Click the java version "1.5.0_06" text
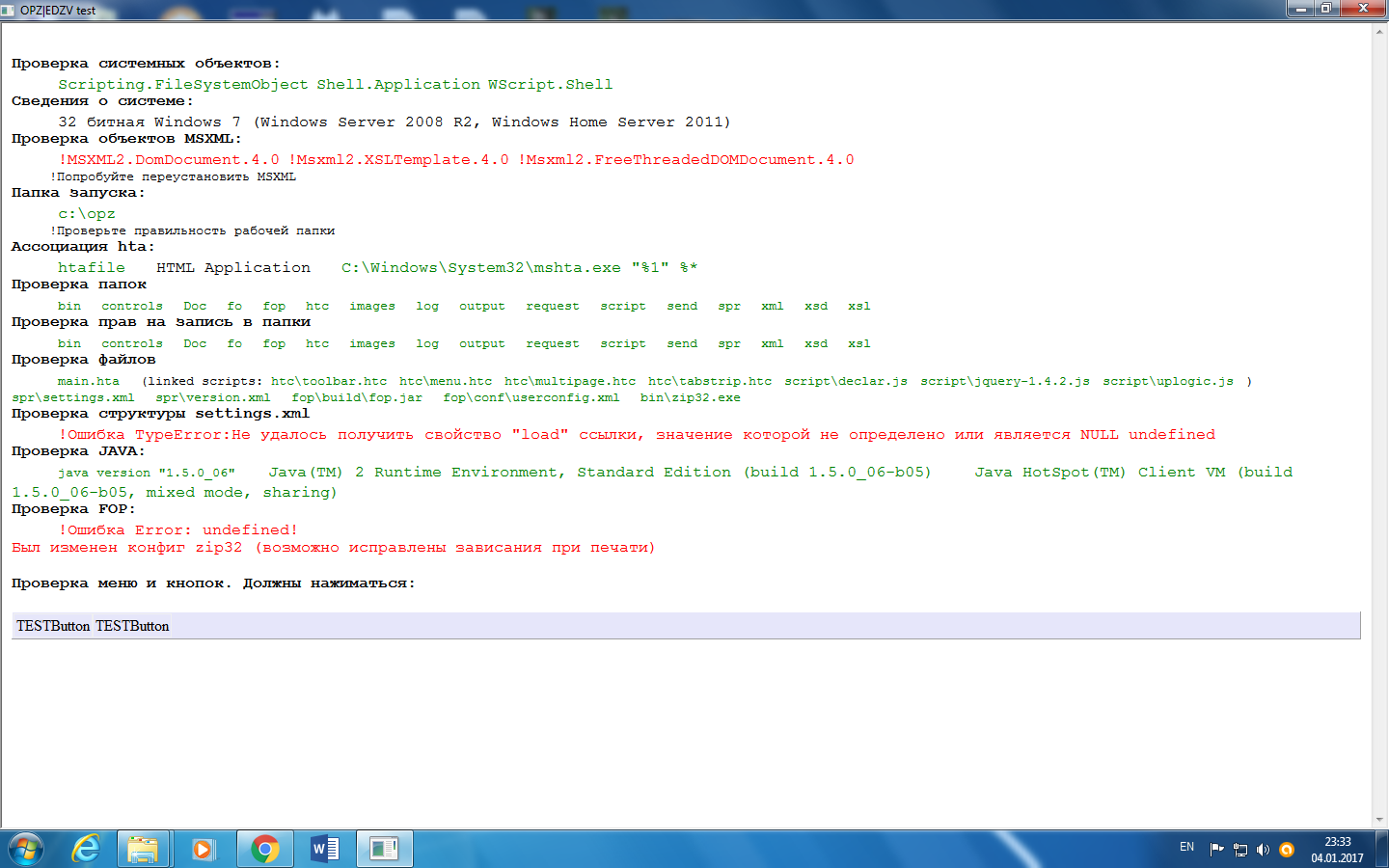 click(147, 474)
